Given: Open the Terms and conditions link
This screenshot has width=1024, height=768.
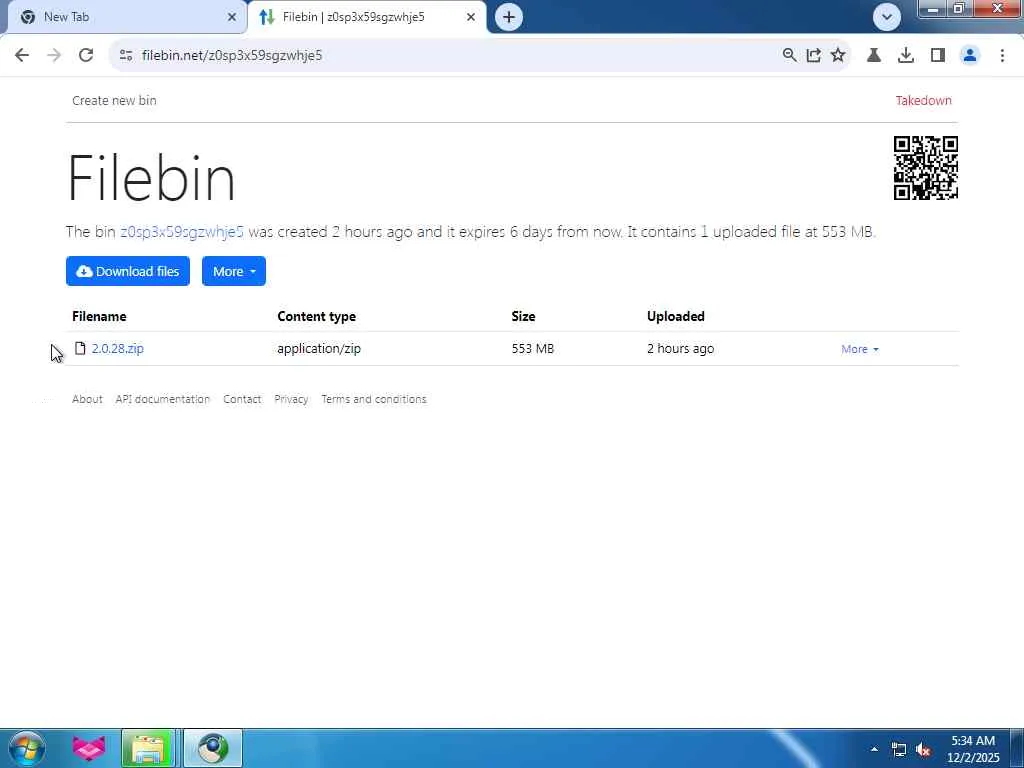Looking at the screenshot, I should coord(374,399).
